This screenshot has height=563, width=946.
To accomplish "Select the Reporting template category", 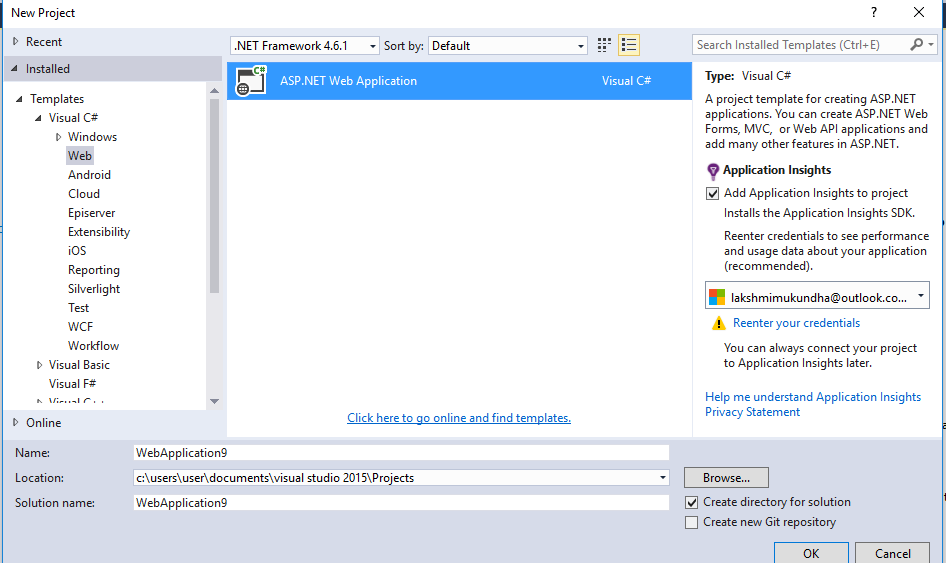I will click(94, 270).
